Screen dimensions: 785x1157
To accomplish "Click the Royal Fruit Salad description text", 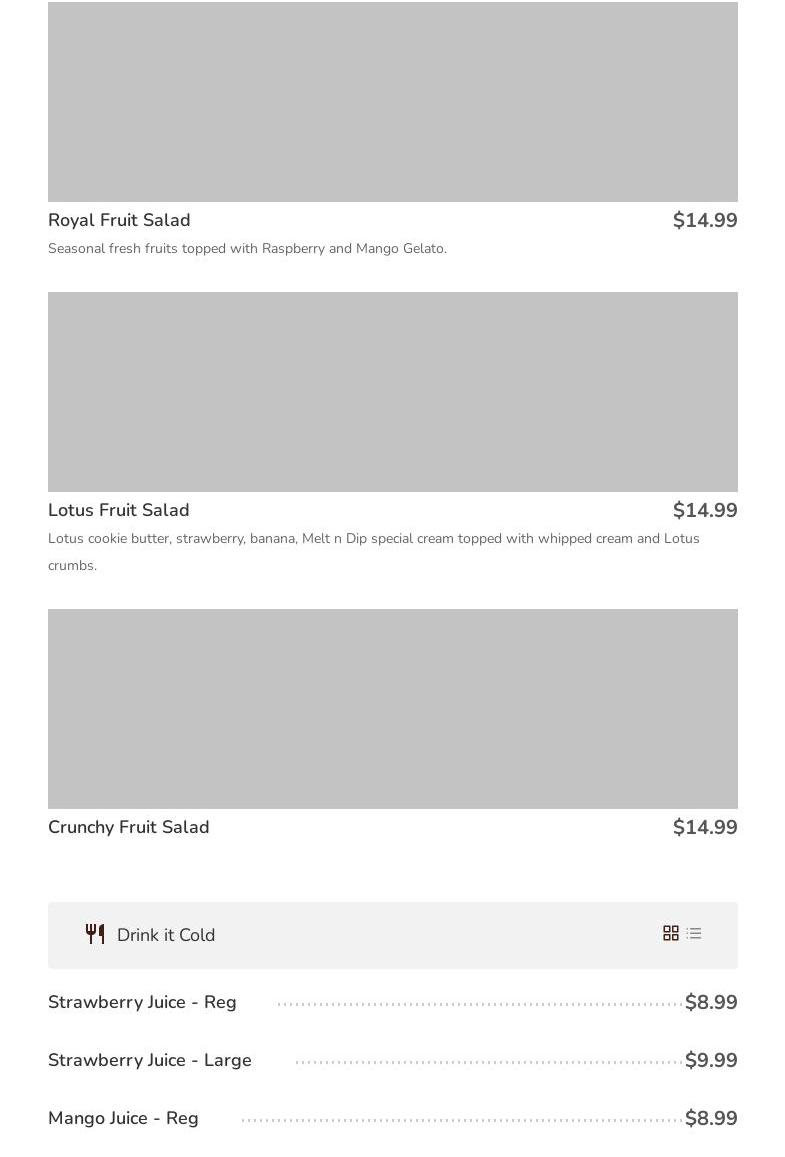I will (247, 248).
